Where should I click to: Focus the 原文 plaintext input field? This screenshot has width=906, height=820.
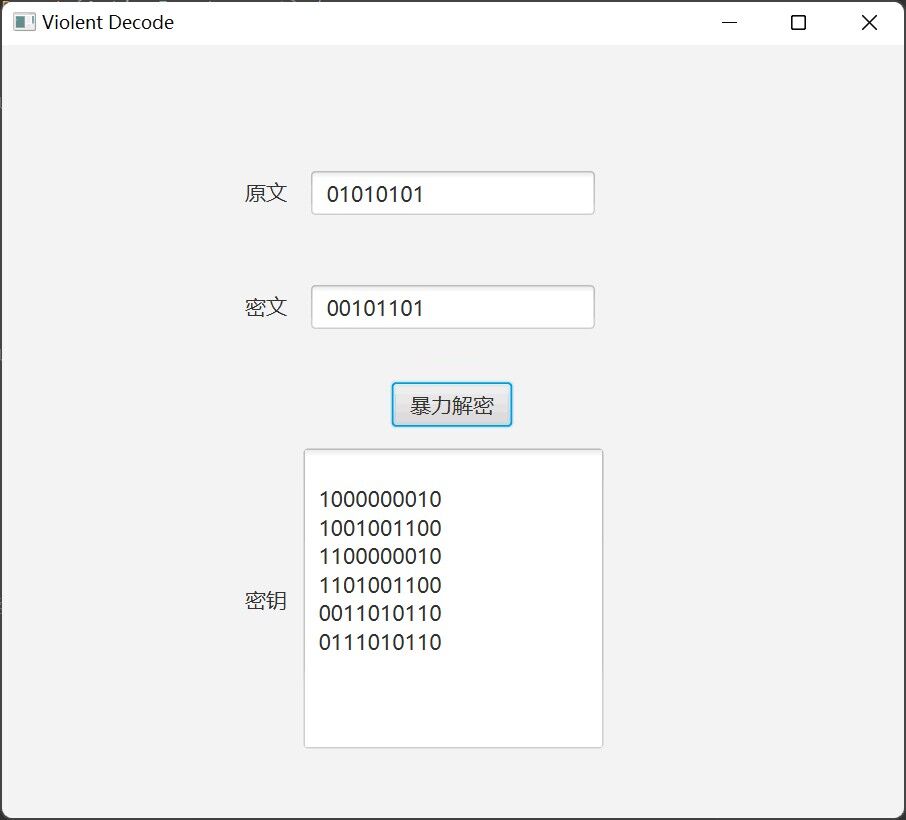click(453, 193)
